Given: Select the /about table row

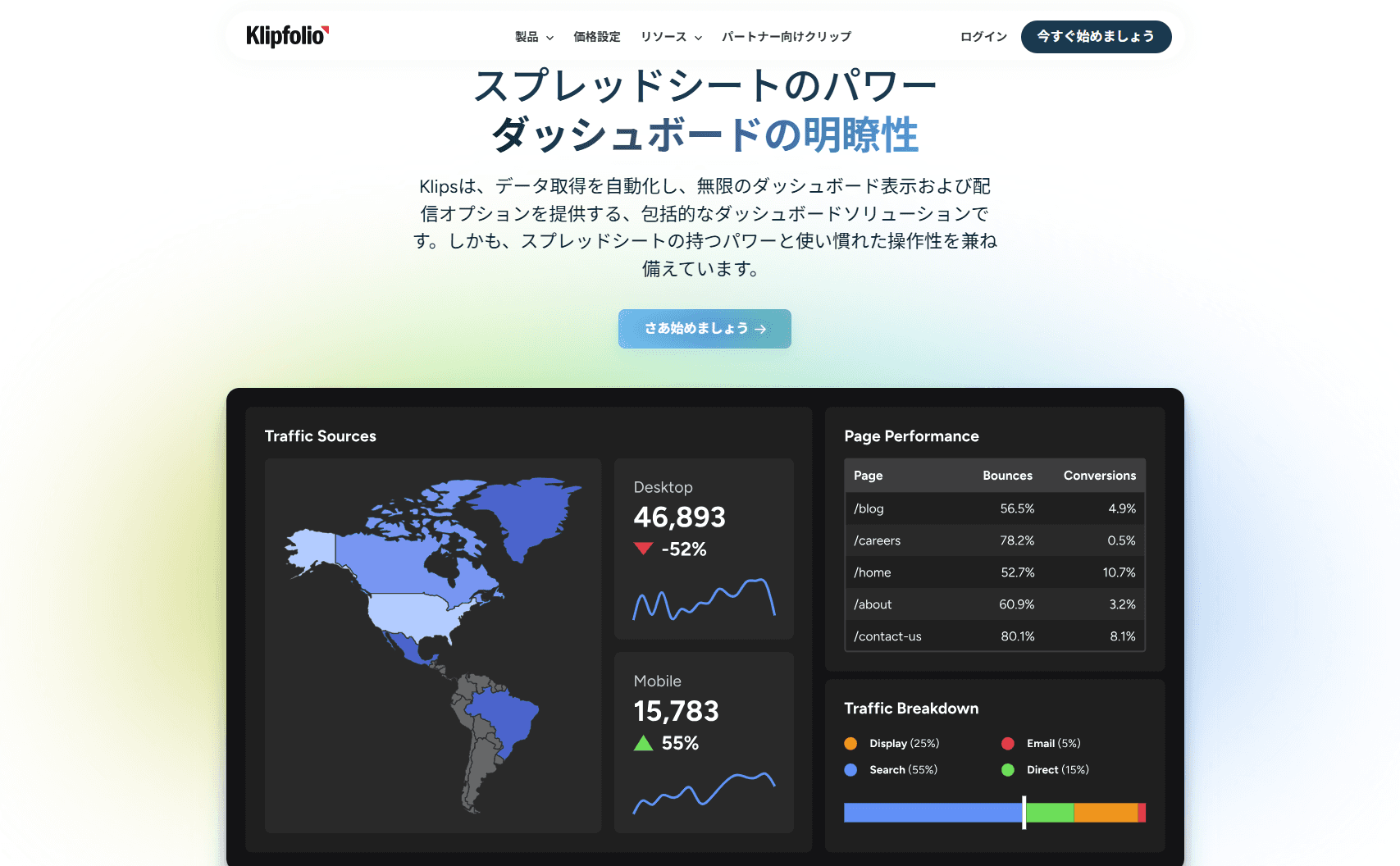Looking at the screenshot, I should (995, 604).
